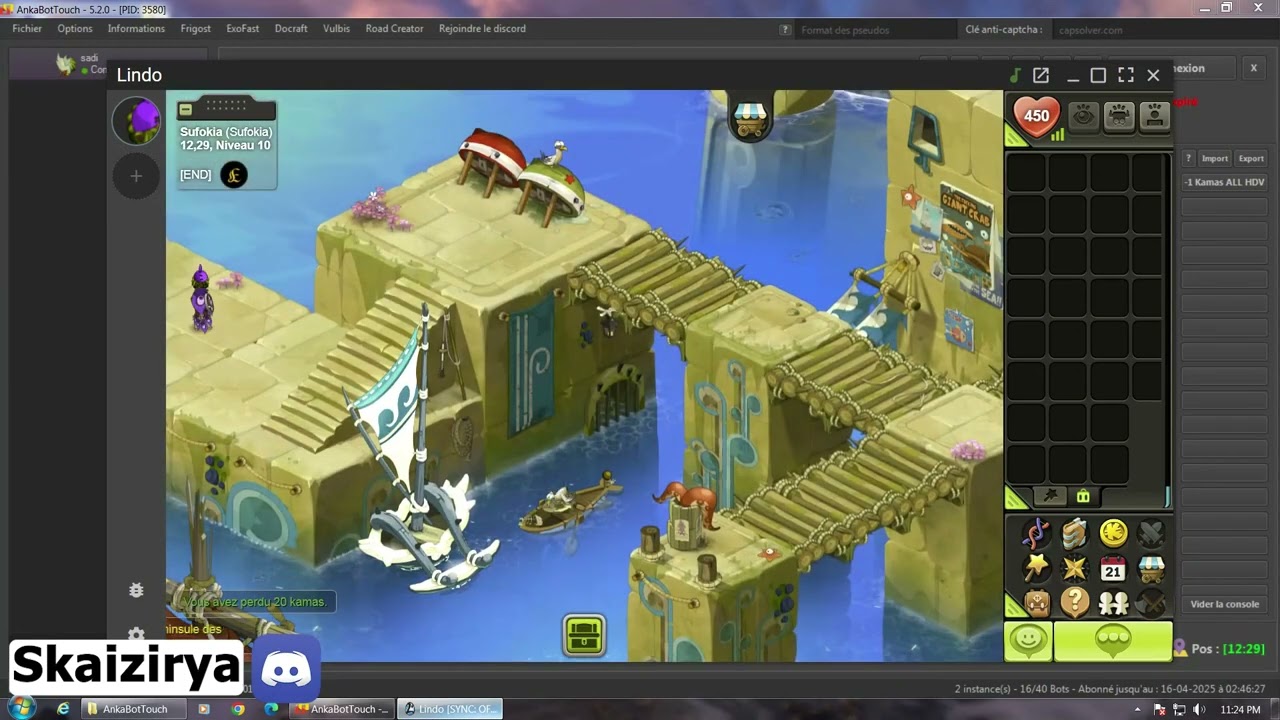The image size is (1280, 720).
Task: Expand the green triangle beside shortcut tabs
Action: click(1015, 498)
